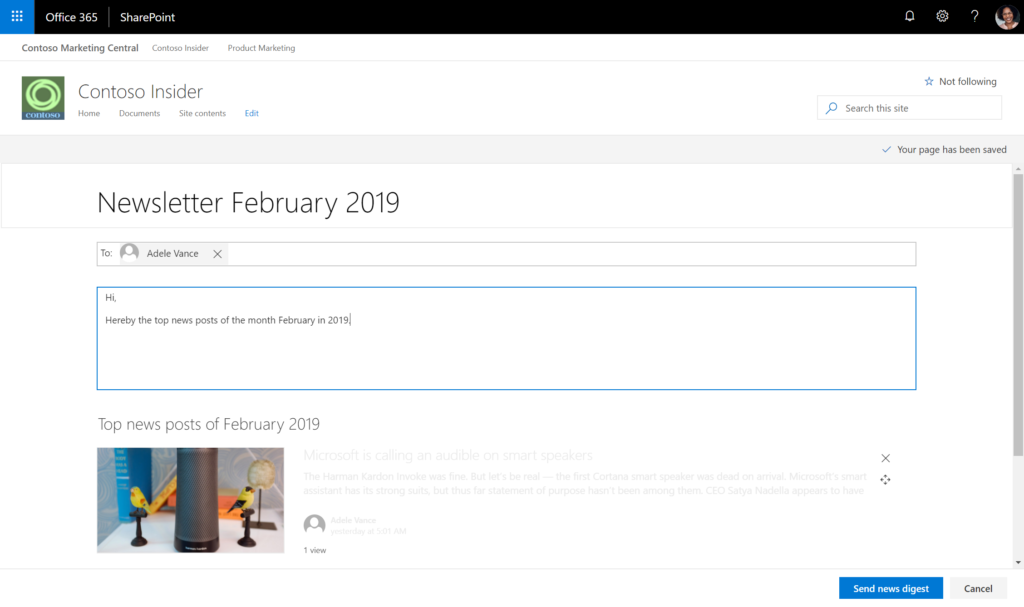Click Adele Vance recipient avatar
This screenshot has height=607, width=1024.
(x=129, y=253)
